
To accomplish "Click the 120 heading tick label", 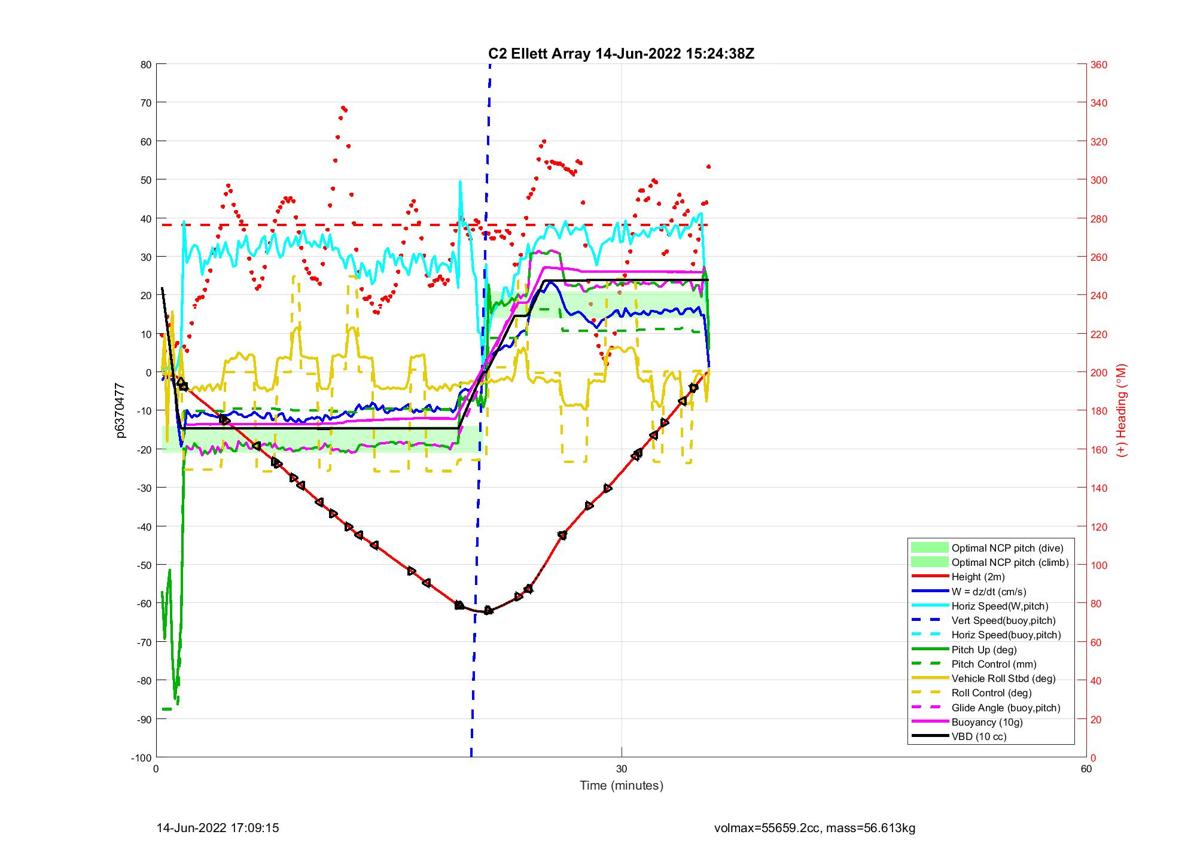I will click(x=1099, y=527).
